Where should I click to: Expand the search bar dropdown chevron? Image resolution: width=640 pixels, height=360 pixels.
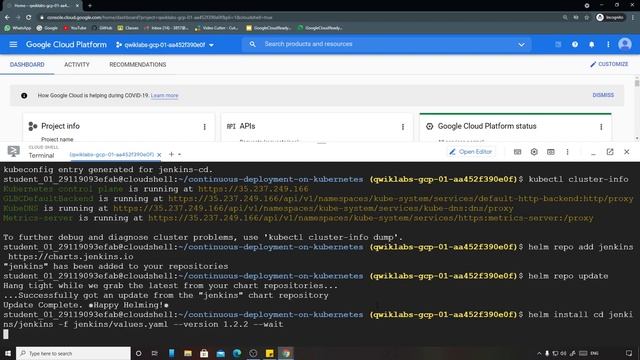521,44
